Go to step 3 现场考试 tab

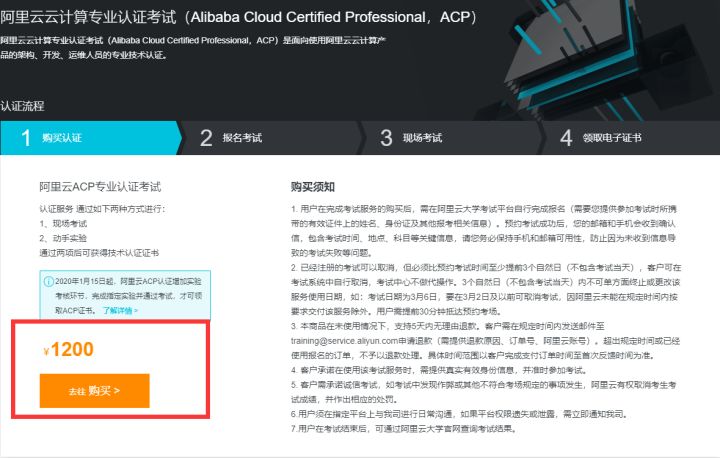pyautogui.click(x=451, y=138)
